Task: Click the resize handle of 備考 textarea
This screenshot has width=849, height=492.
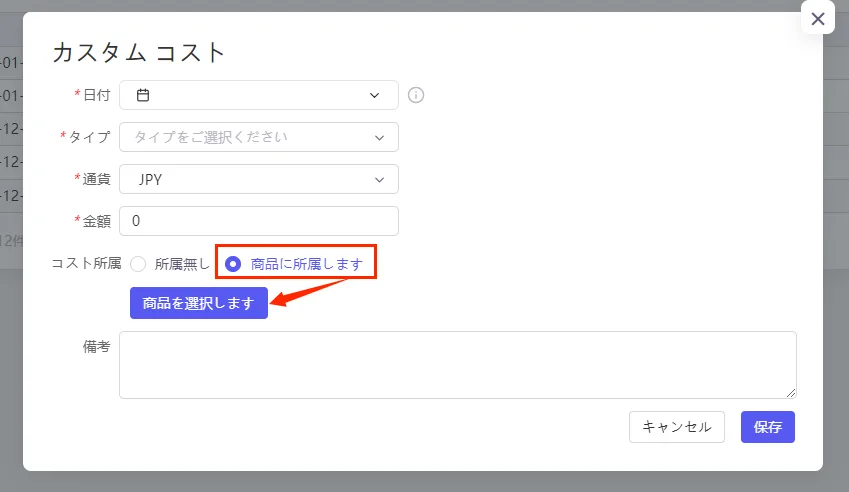Action: pyautogui.click(x=791, y=393)
